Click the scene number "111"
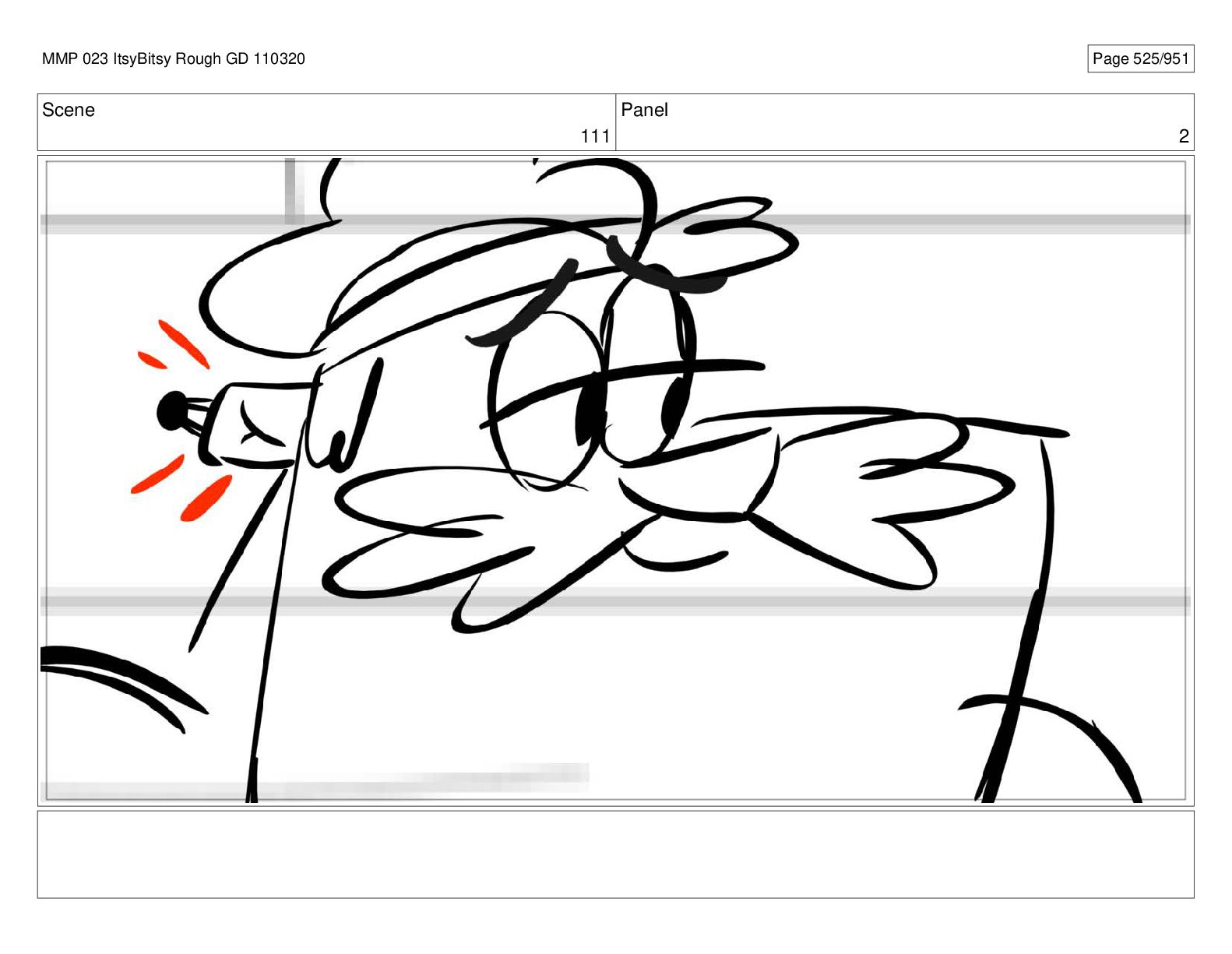The width and height of the screenshot is (1232, 954). click(595, 136)
